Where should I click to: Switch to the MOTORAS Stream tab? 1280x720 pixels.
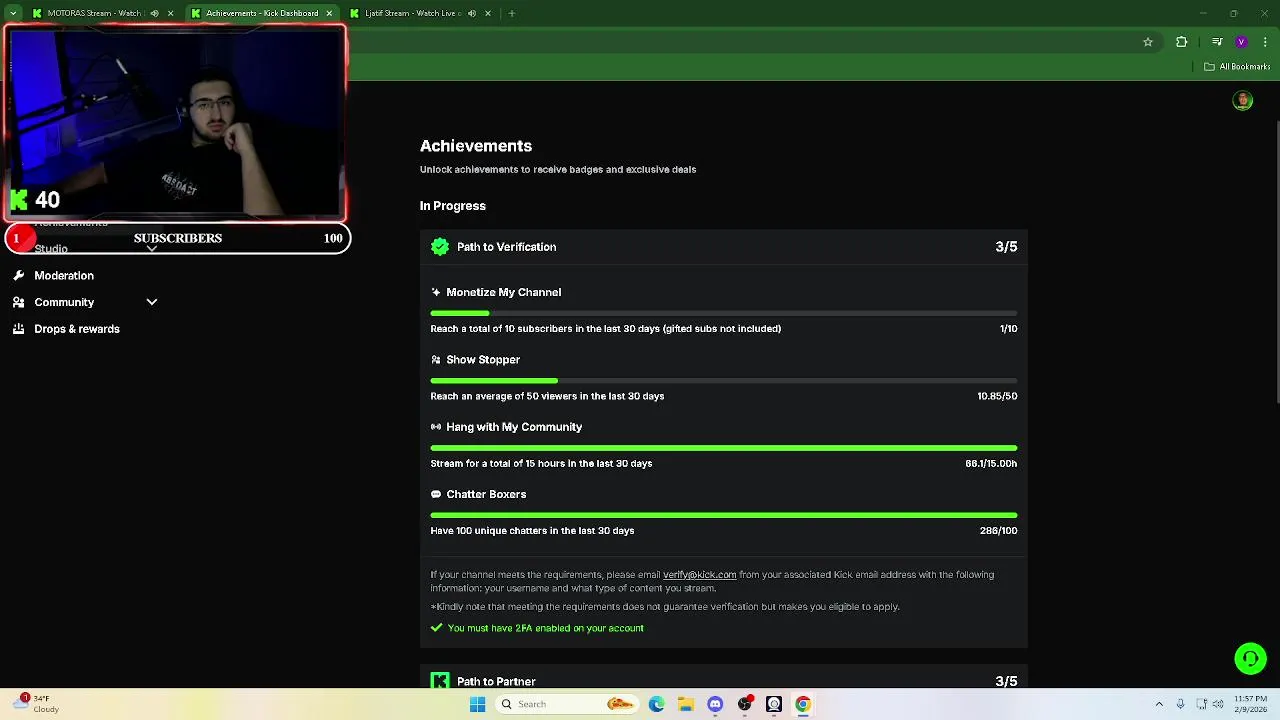(x=93, y=13)
